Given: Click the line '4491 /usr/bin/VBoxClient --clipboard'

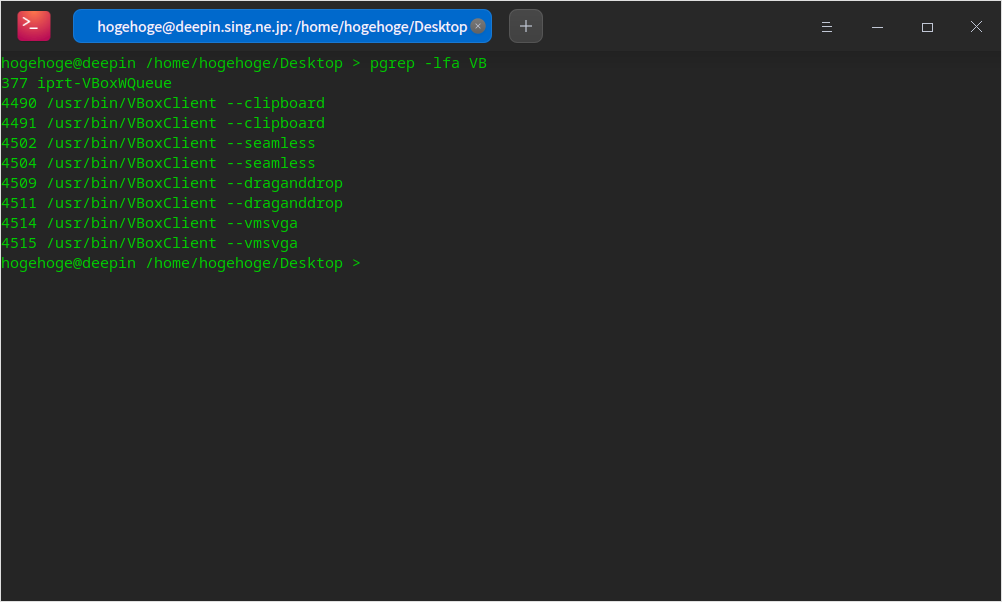Looking at the screenshot, I should pos(163,123).
